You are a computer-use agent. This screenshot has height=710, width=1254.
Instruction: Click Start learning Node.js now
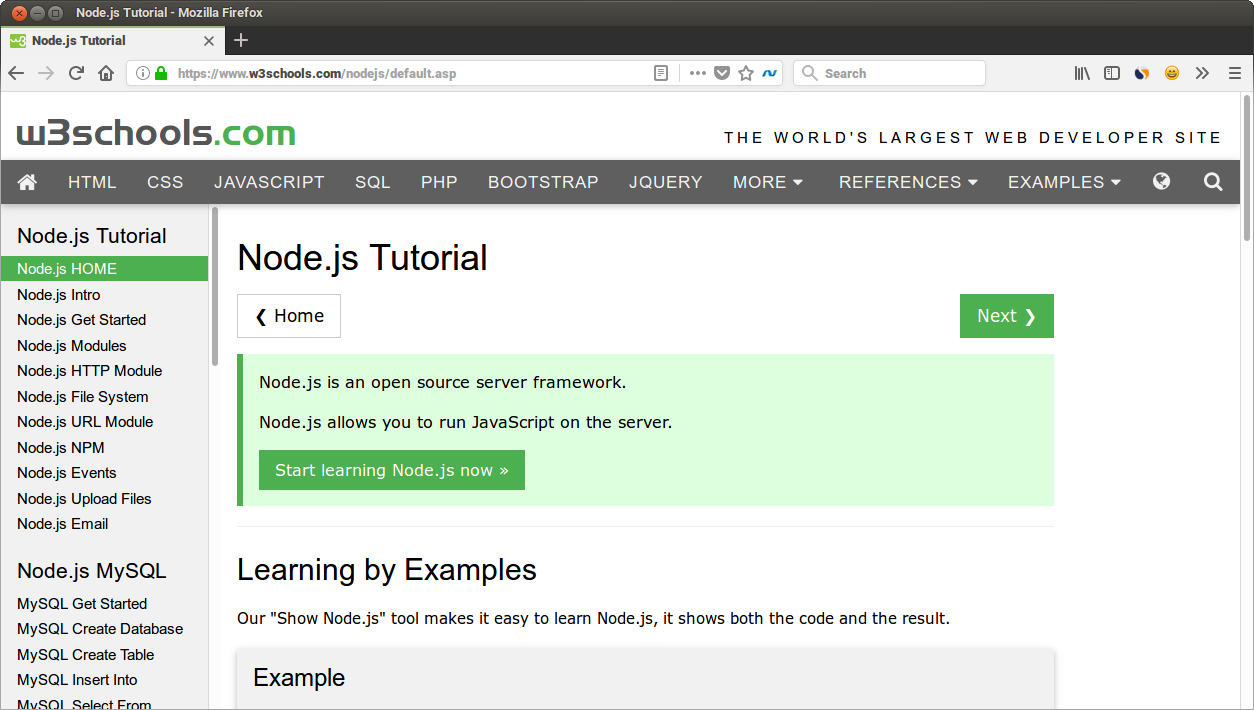[x=391, y=469]
